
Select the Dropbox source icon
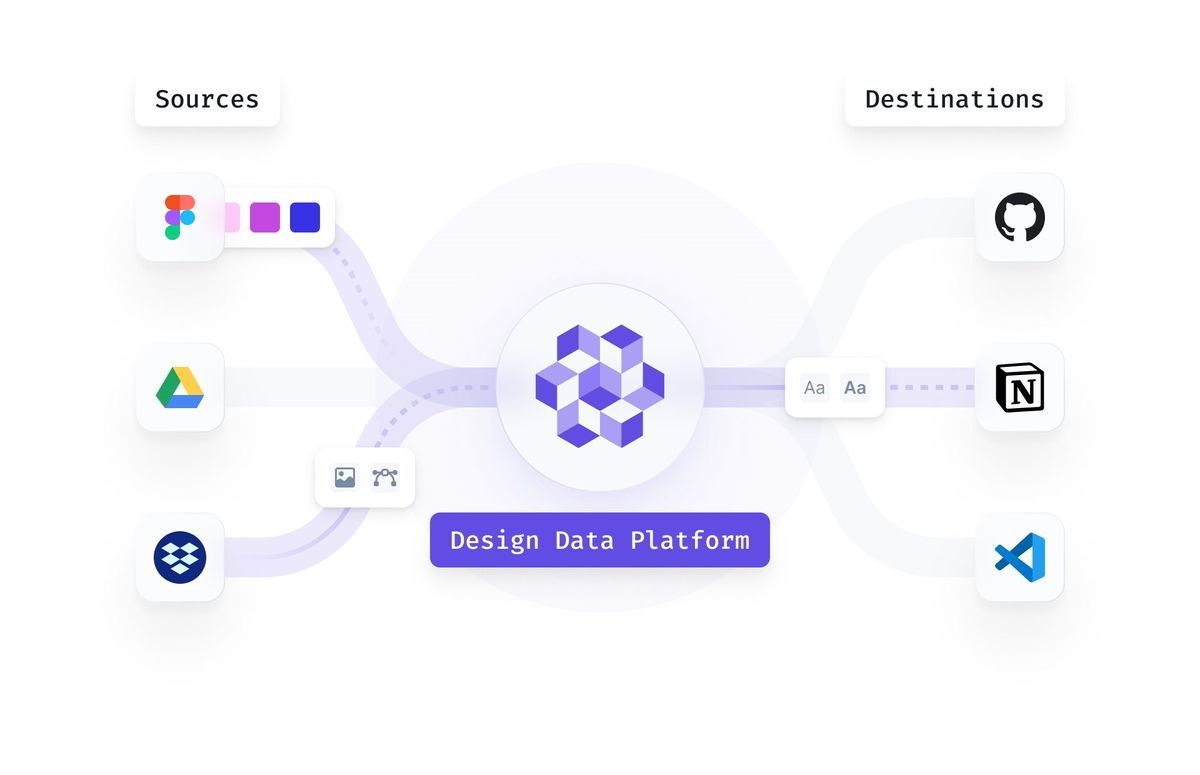coord(180,557)
